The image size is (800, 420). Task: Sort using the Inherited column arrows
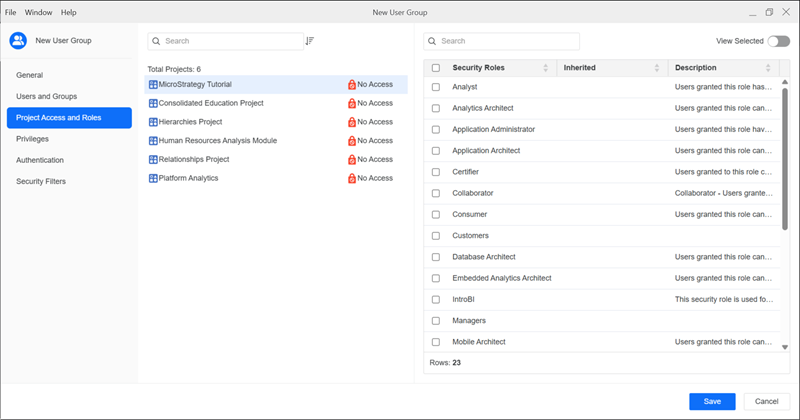point(657,68)
